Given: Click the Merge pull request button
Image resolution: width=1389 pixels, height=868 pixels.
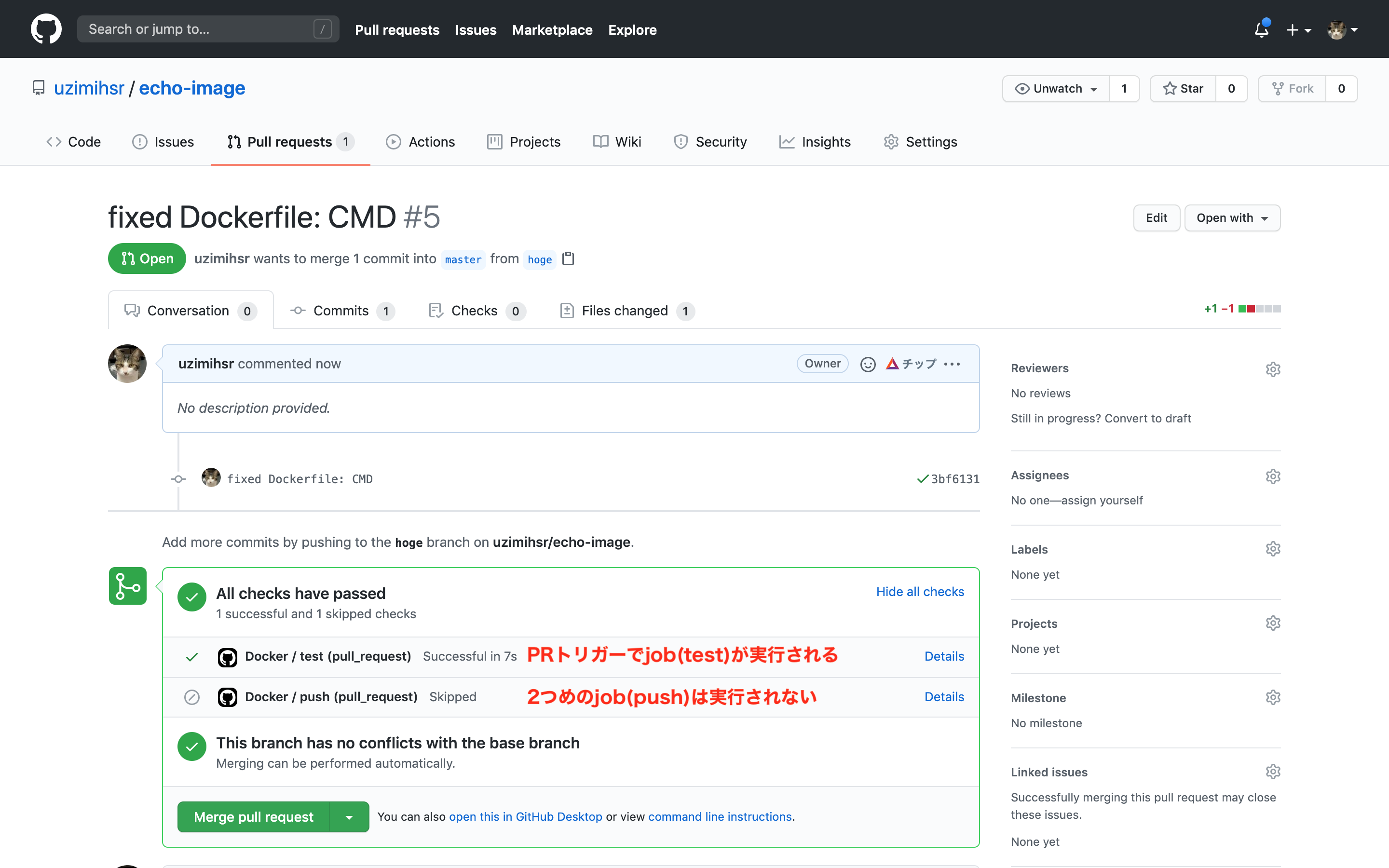Looking at the screenshot, I should 254,817.
